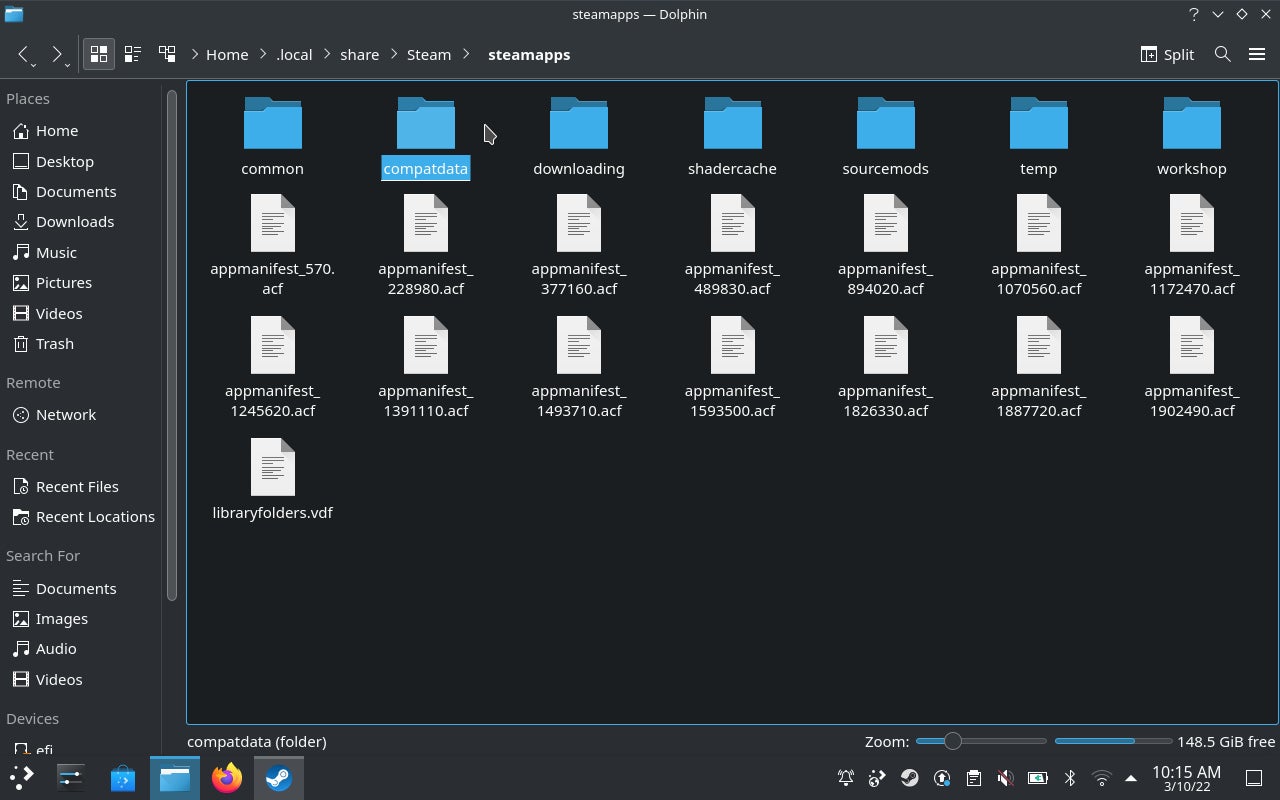Launch Firefox from the taskbar
The width and height of the screenshot is (1280, 800).
point(226,777)
